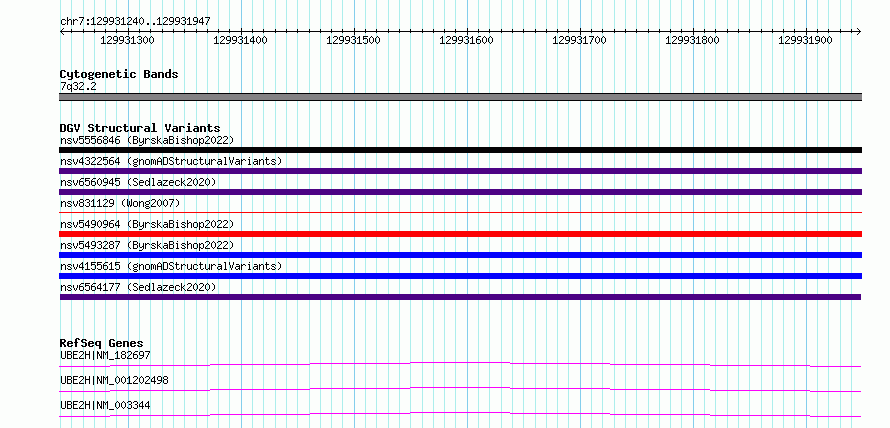Click ruler position 129931400
This screenshot has width=890, height=428.
tap(240, 40)
